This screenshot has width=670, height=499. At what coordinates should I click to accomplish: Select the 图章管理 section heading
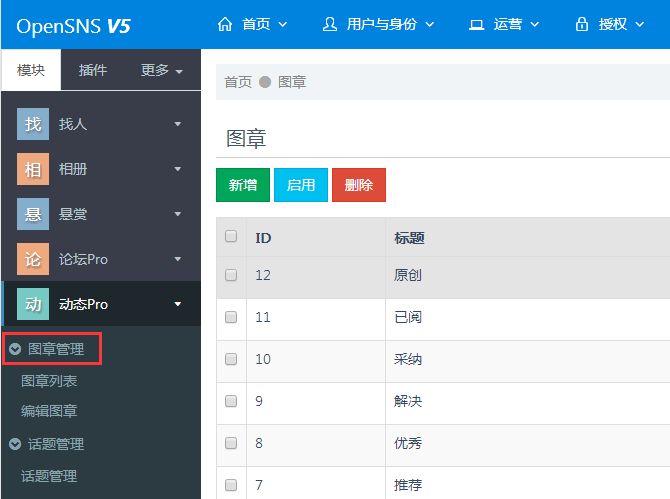[56, 349]
